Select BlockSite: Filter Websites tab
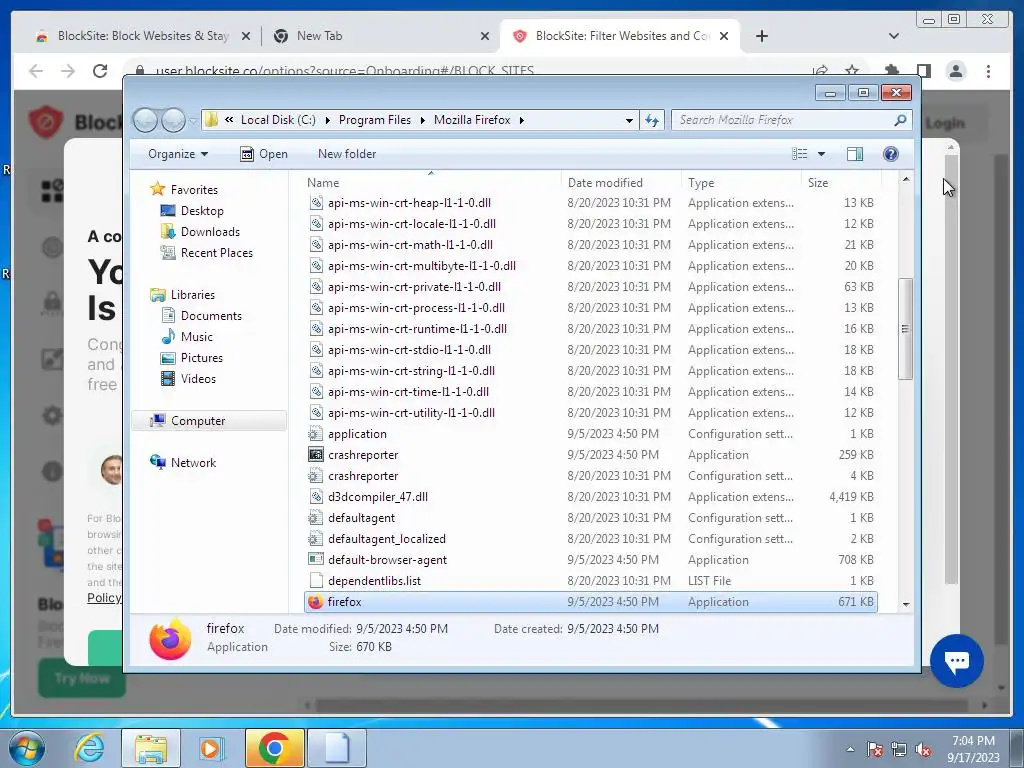 (620, 36)
